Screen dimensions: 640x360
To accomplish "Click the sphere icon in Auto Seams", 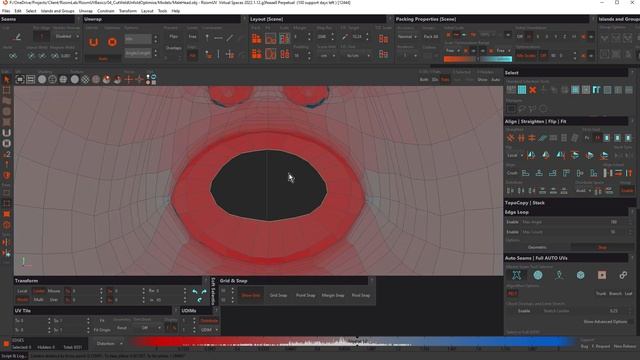I will pyautogui.click(x=538, y=275).
